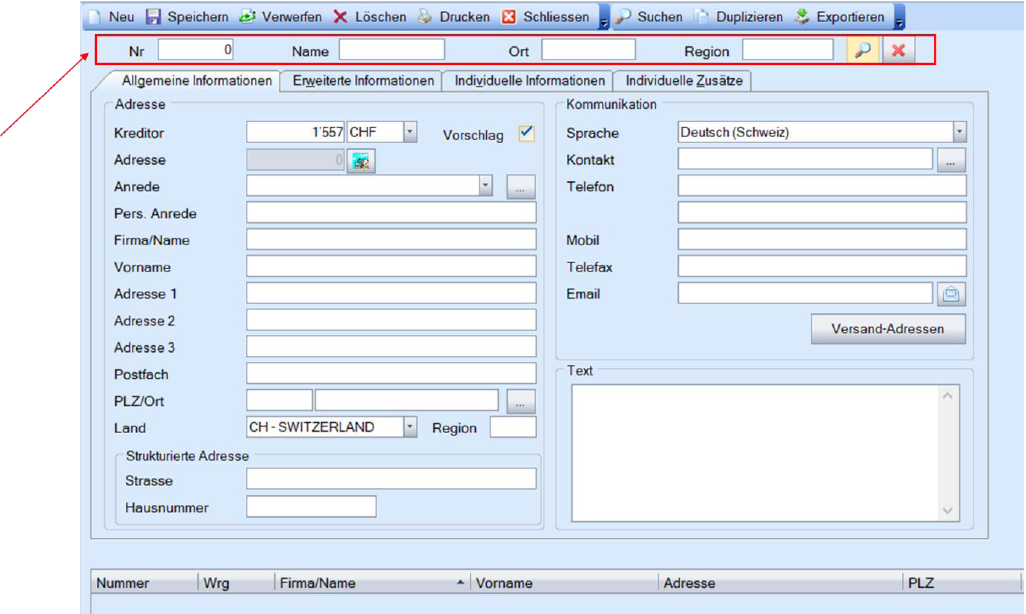Save record with Speichern icon
The height and width of the screenshot is (614, 1026).
(154, 17)
